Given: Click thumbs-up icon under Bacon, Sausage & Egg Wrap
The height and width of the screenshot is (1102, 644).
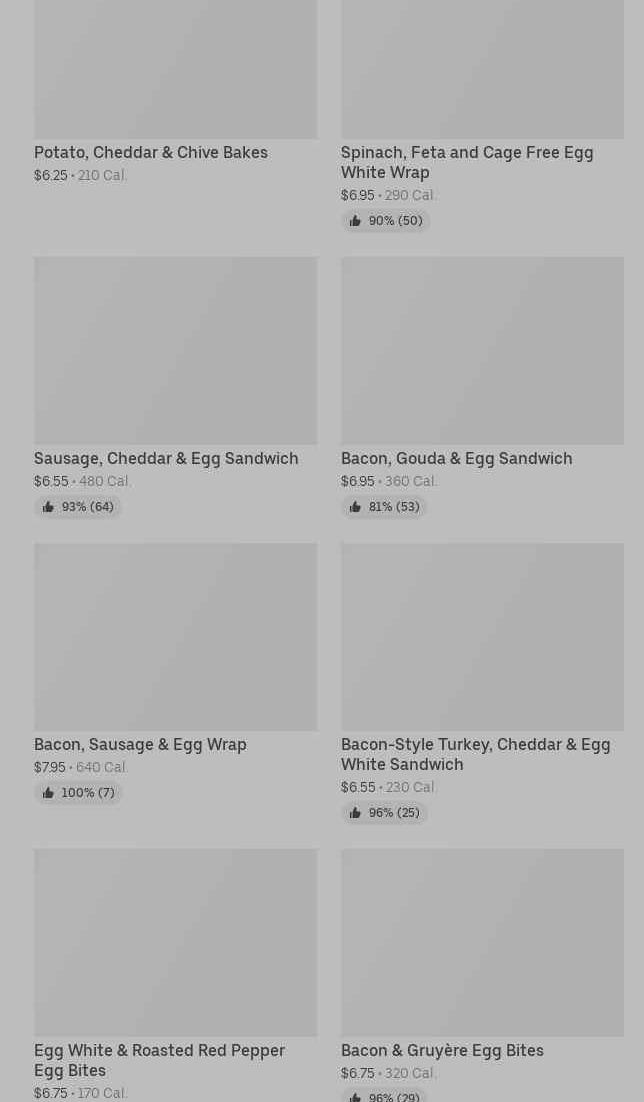Looking at the screenshot, I should 48,793.
